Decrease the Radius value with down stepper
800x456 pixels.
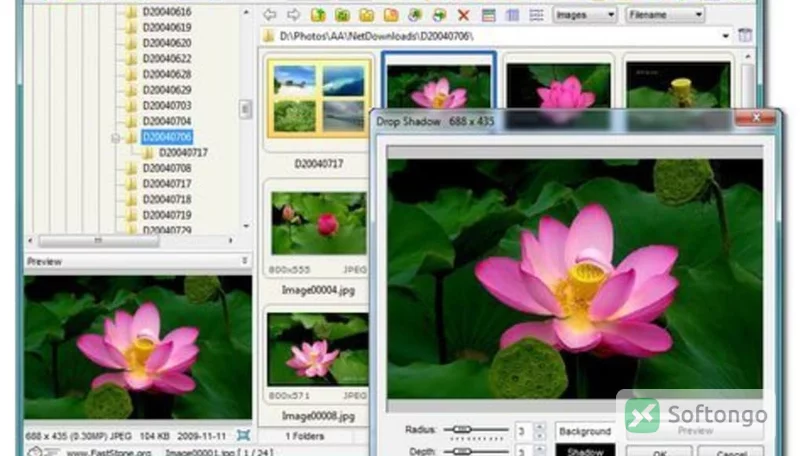540,436
